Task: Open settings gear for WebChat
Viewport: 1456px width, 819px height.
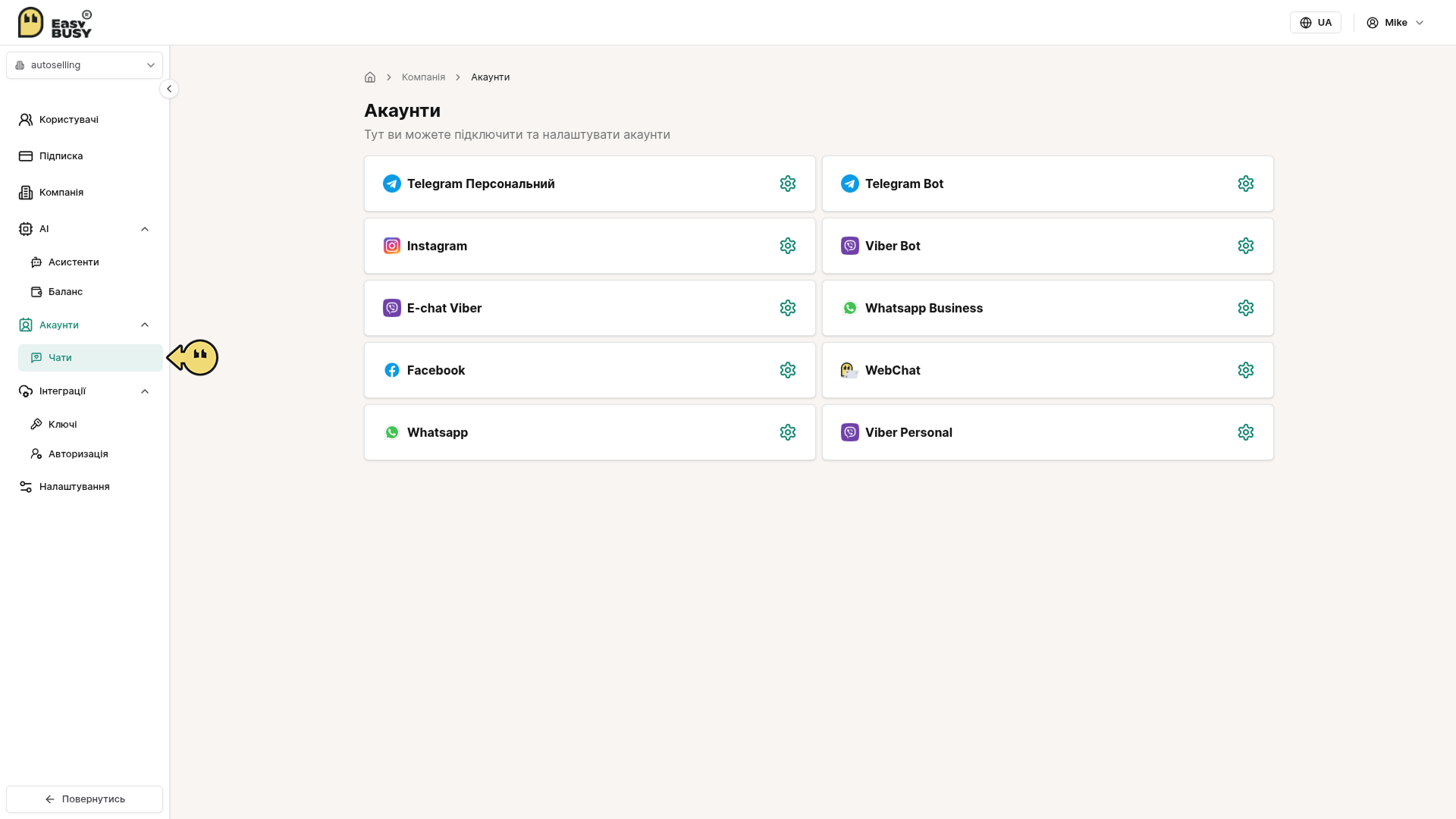Action: [x=1246, y=370]
